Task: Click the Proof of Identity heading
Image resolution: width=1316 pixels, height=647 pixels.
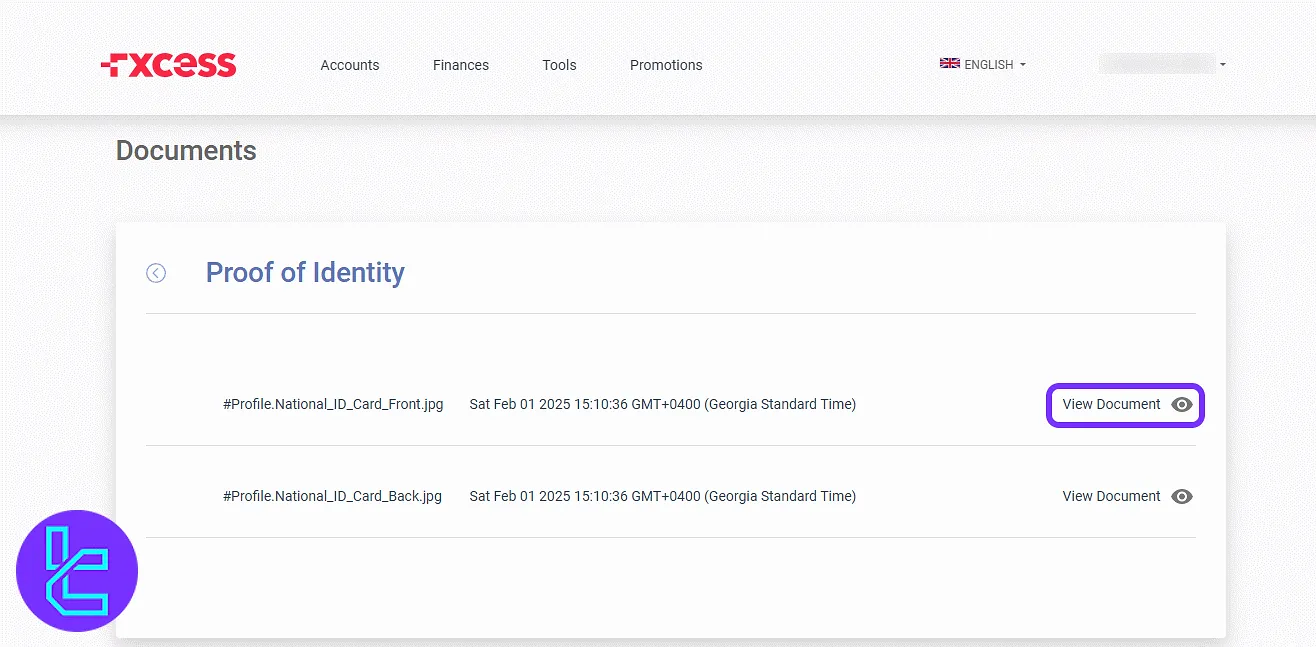Action: click(x=305, y=273)
